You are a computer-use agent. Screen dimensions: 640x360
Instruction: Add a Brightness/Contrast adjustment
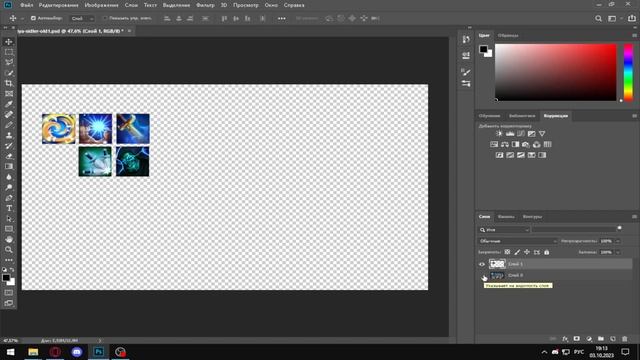point(499,133)
